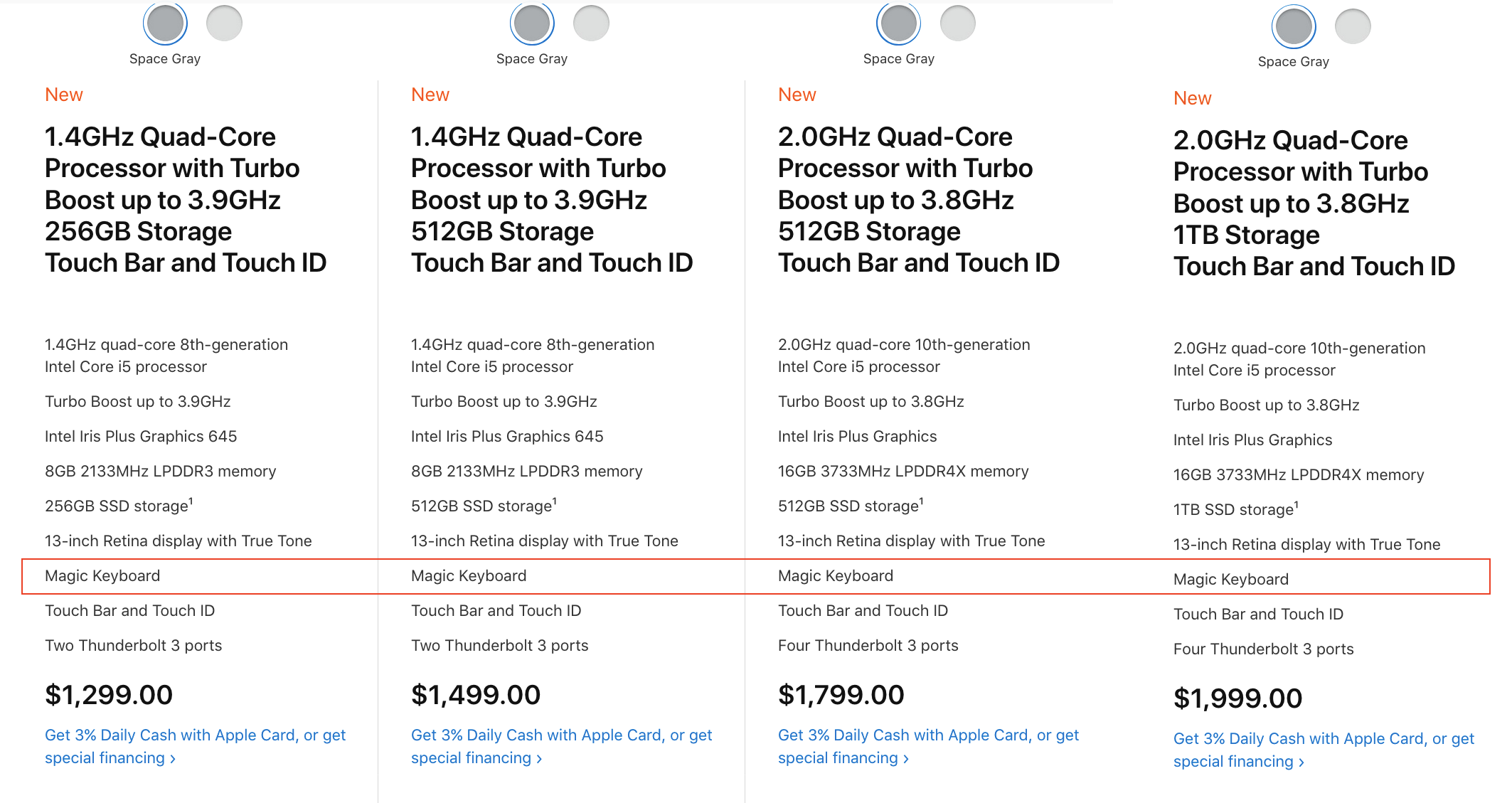This screenshot has width=1512, height=803.
Task: Click the 256GB SSD storage footnote line
Action: (x=119, y=506)
